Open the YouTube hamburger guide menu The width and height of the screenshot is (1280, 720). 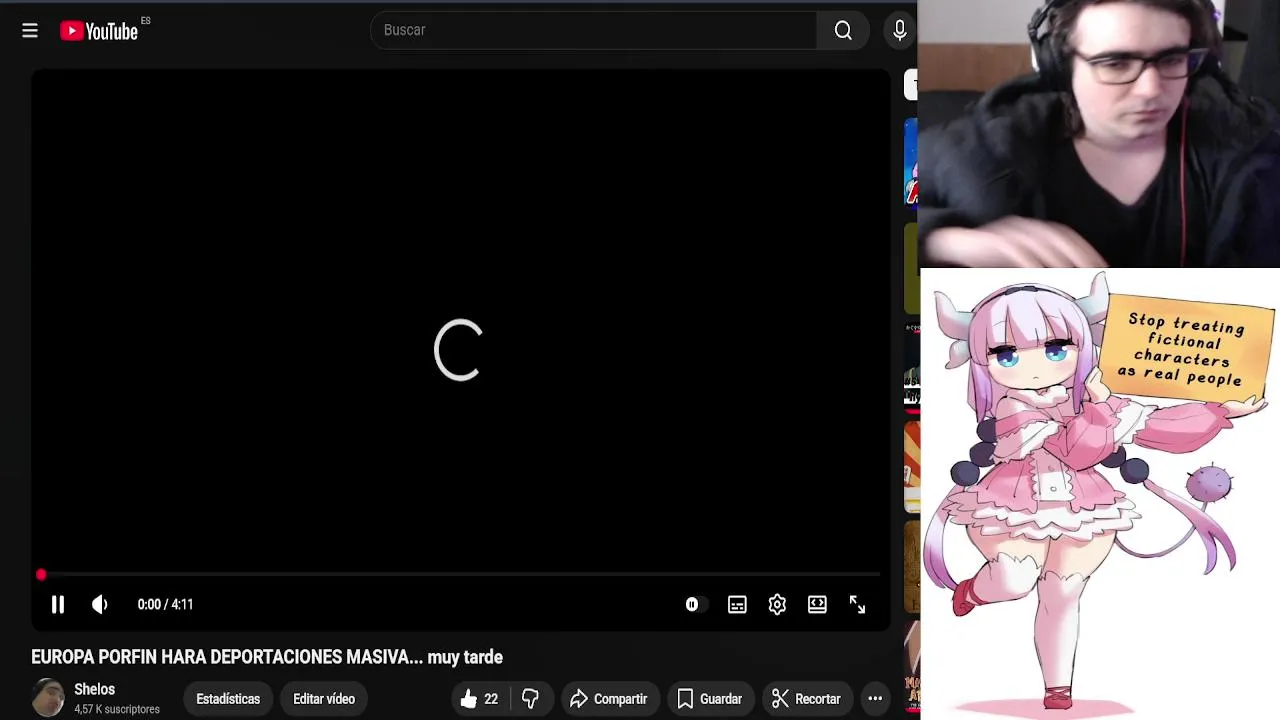[30, 31]
